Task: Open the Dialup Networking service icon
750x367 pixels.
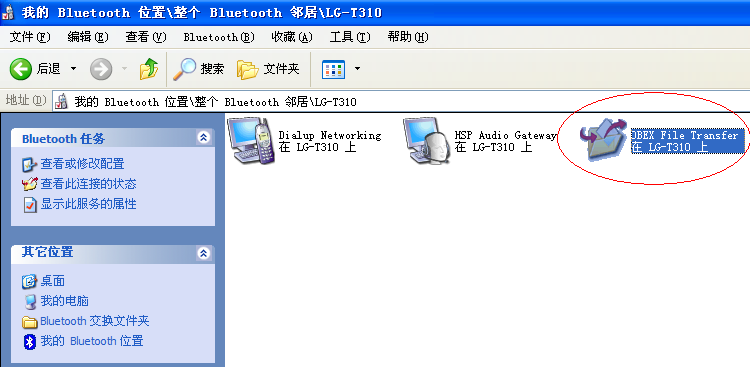Action: click(251, 141)
